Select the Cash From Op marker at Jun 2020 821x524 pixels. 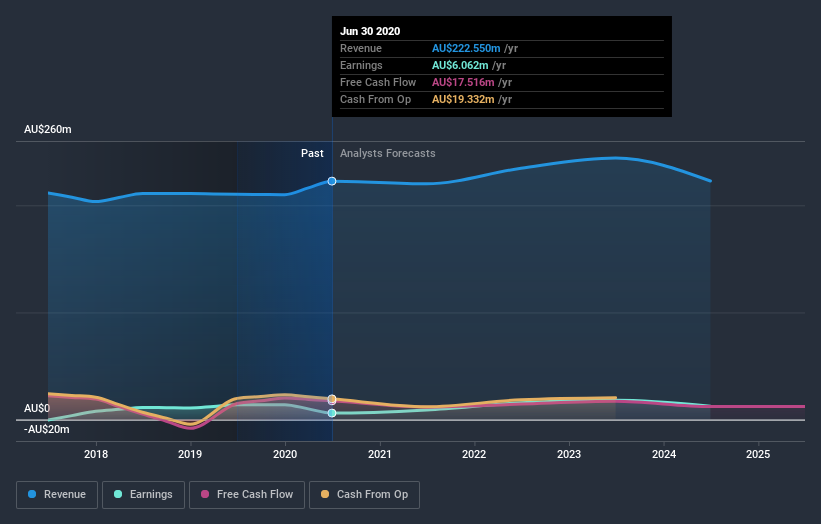pyautogui.click(x=332, y=399)
